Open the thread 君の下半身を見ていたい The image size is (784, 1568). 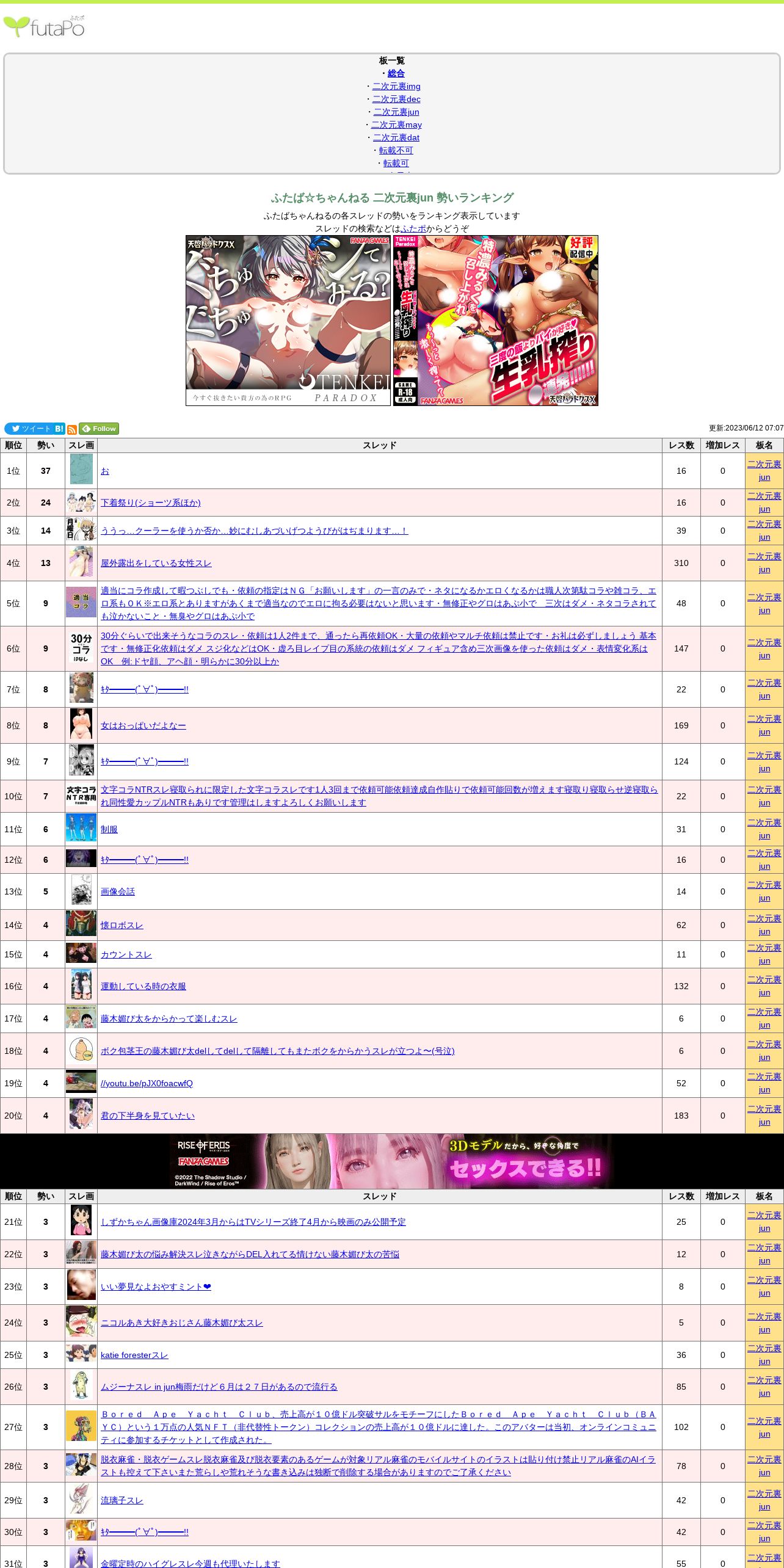(148, 1116)
